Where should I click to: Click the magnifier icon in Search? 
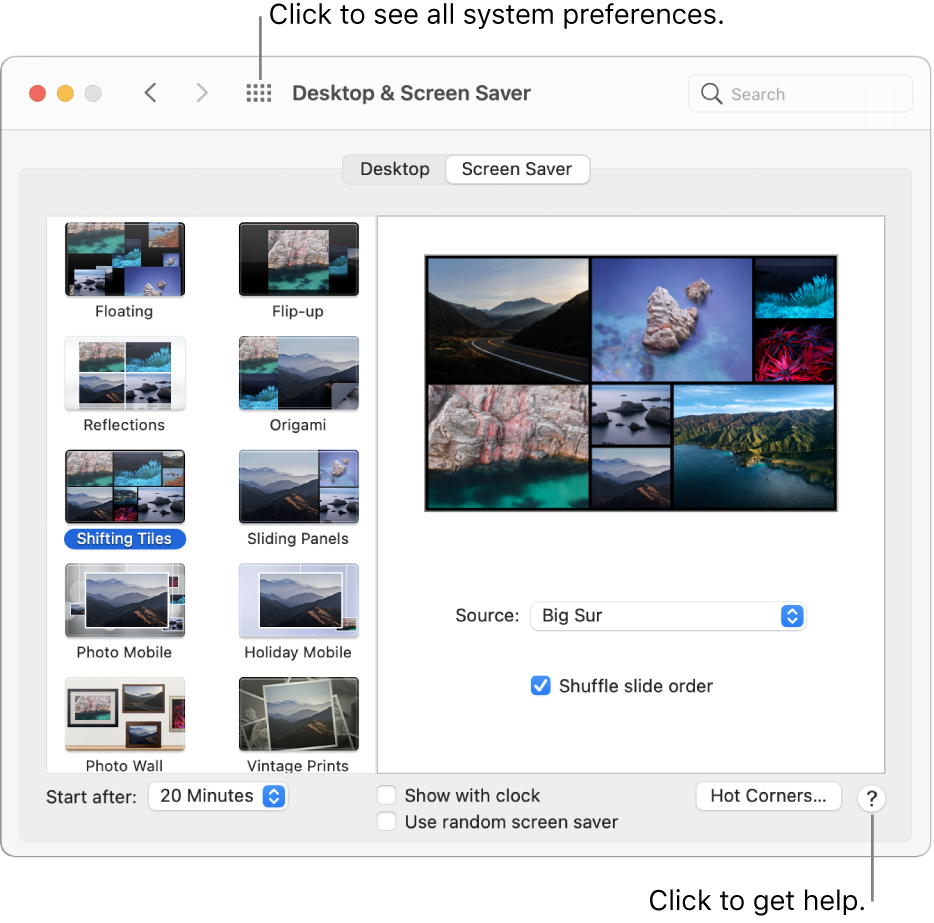[711, 93]
